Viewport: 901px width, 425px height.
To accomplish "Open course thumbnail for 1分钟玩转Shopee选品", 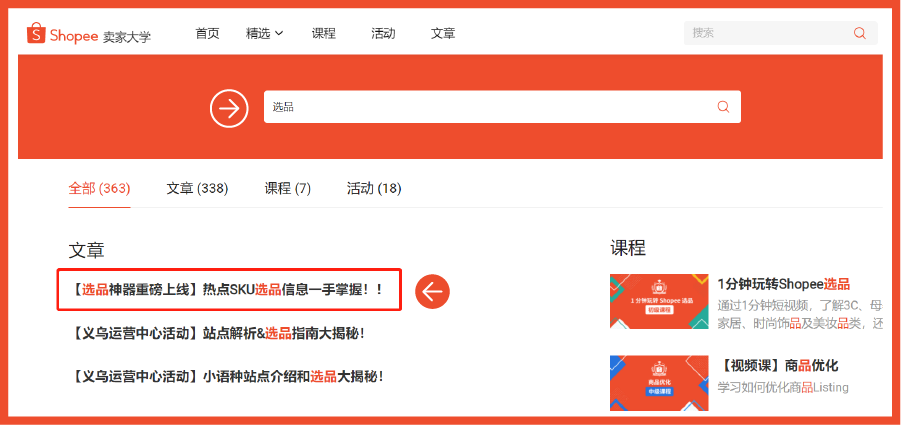I will click(x=659, y=301).
